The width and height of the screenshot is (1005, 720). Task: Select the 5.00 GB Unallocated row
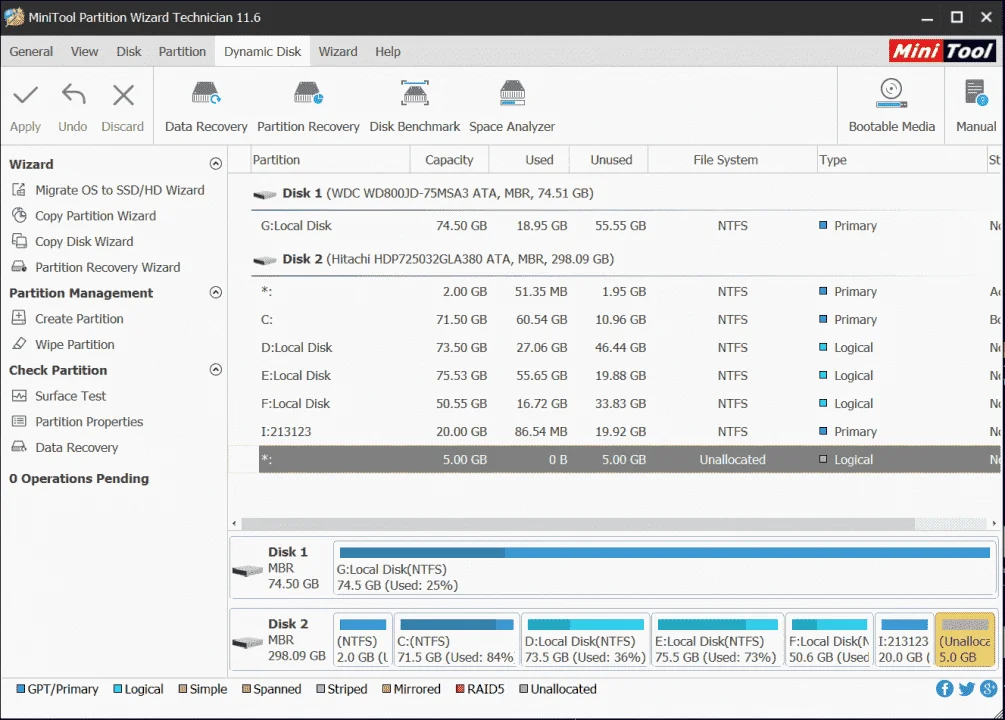tap(629, 460)
